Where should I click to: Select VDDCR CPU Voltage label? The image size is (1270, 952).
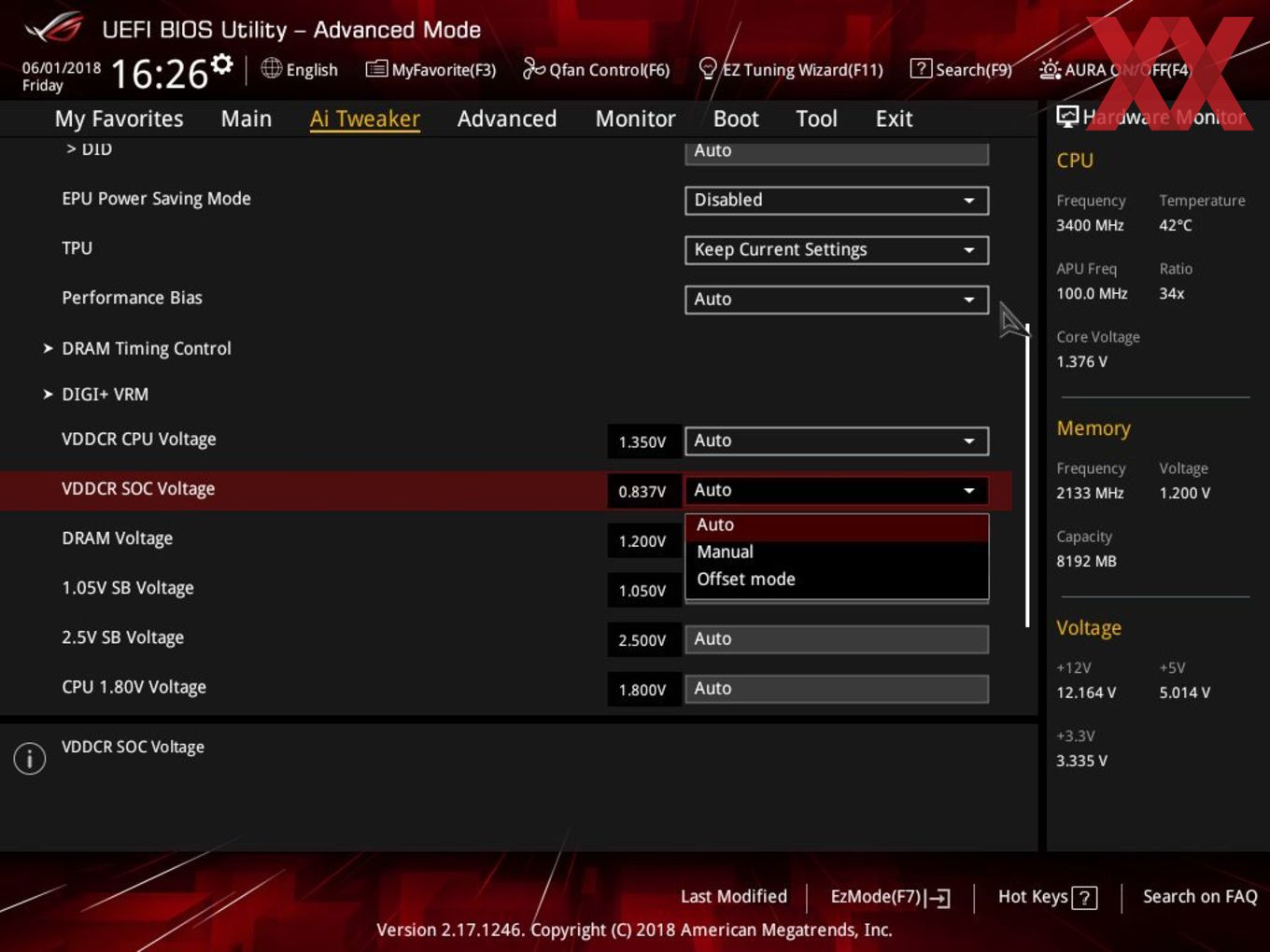(x=139, y=439)
